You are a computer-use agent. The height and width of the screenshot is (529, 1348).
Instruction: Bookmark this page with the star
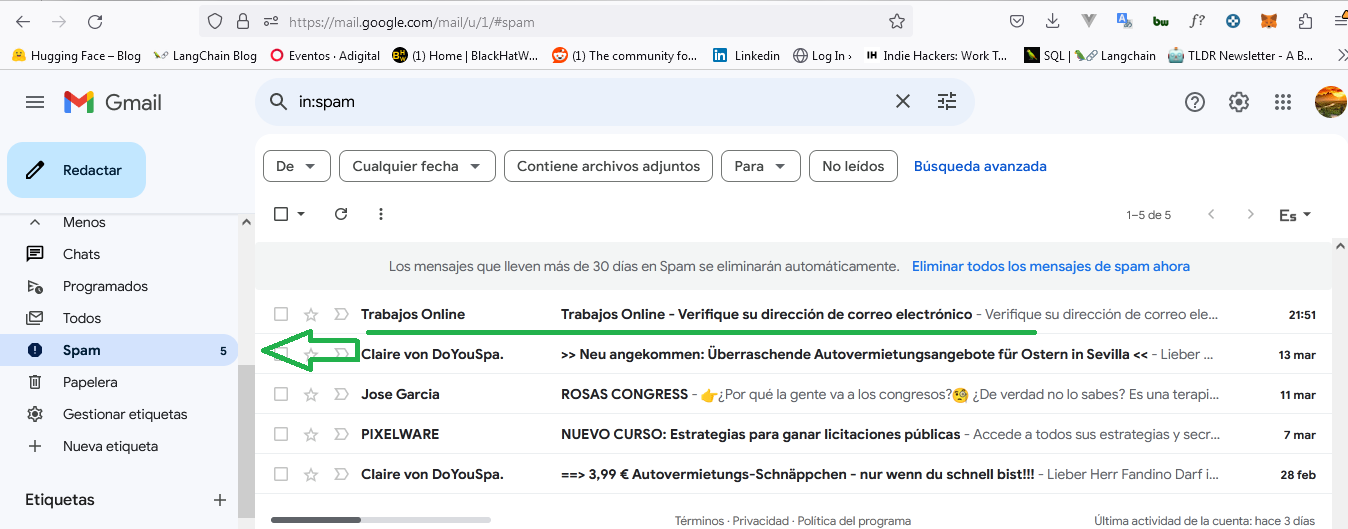click(x=897, y=21)
